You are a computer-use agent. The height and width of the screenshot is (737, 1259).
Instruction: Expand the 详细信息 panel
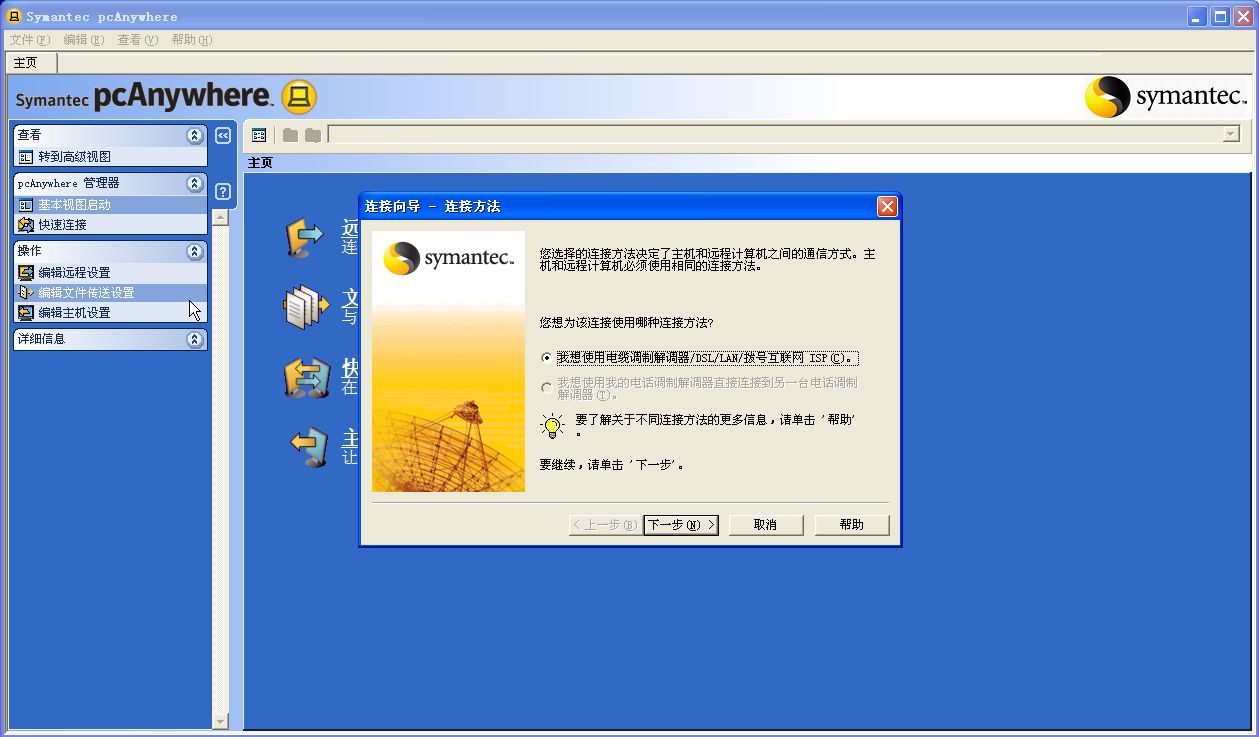[x=195, y=339]
